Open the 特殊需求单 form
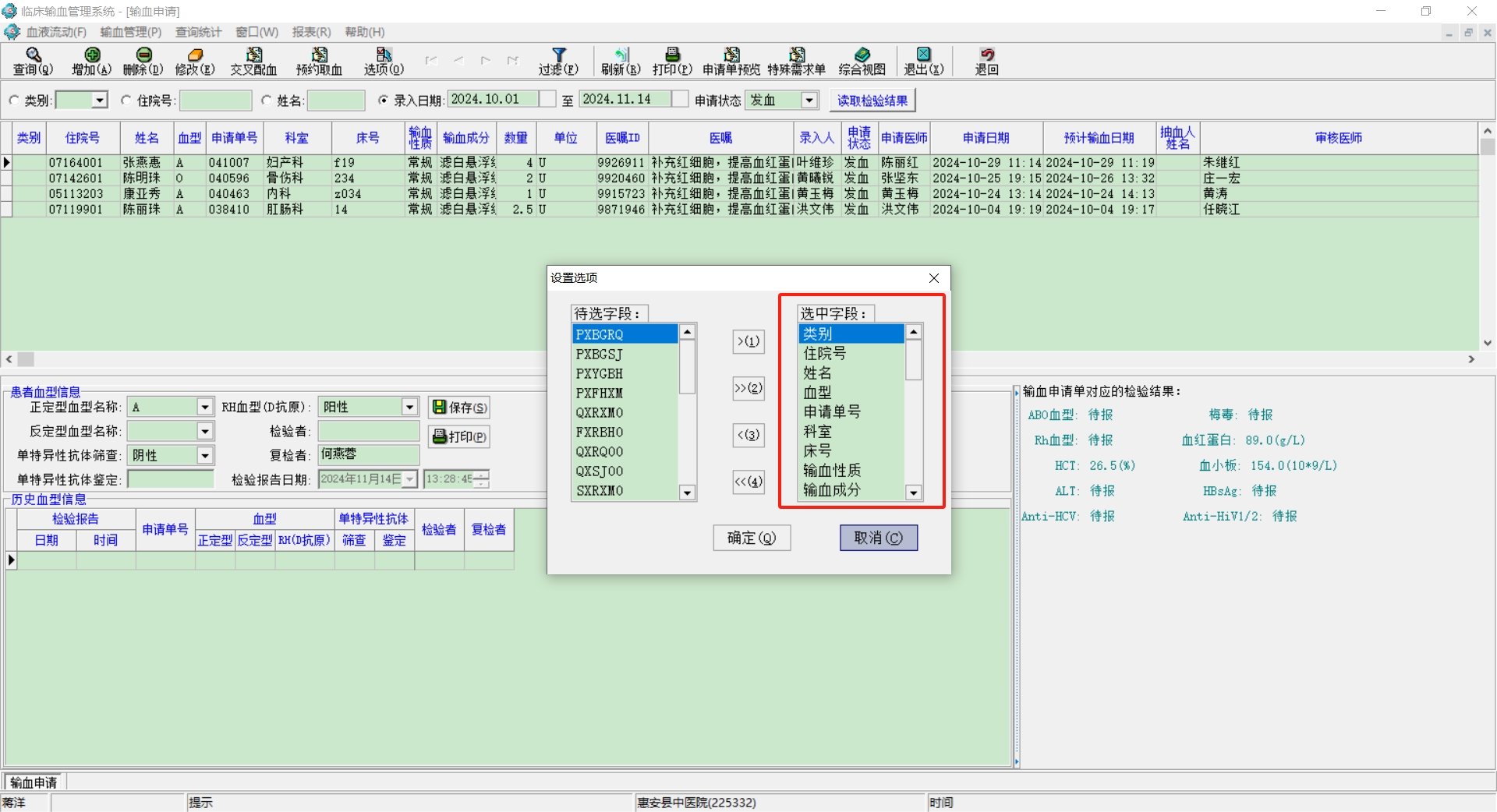The width and height of the screenshot is (1497, 812). click(x=797, y=61)
